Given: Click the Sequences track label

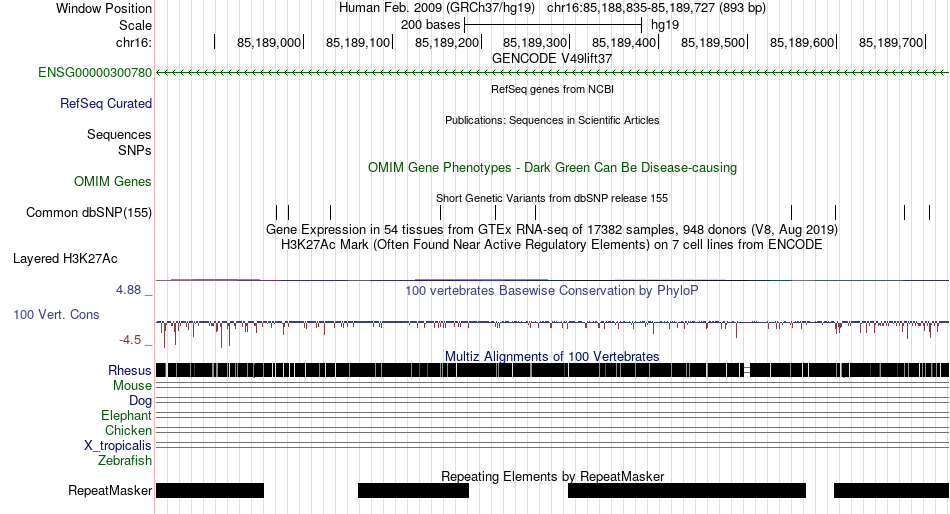Looking at the screenshot, I should coord(119,135).
